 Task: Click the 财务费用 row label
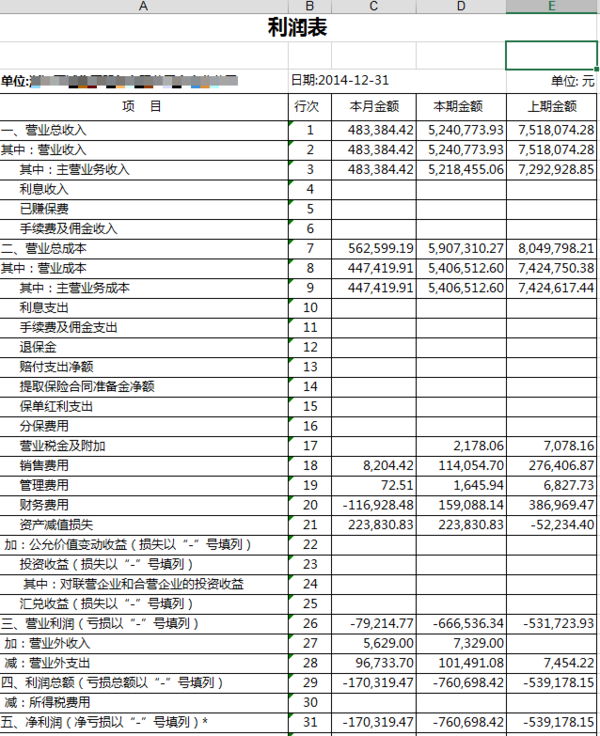(x=44, y=505)
